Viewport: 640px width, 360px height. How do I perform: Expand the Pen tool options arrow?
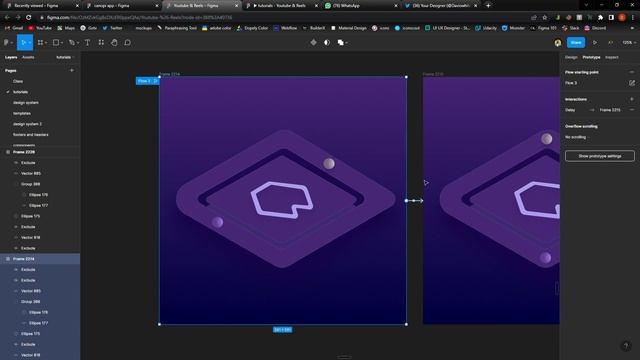pos(78,43)
